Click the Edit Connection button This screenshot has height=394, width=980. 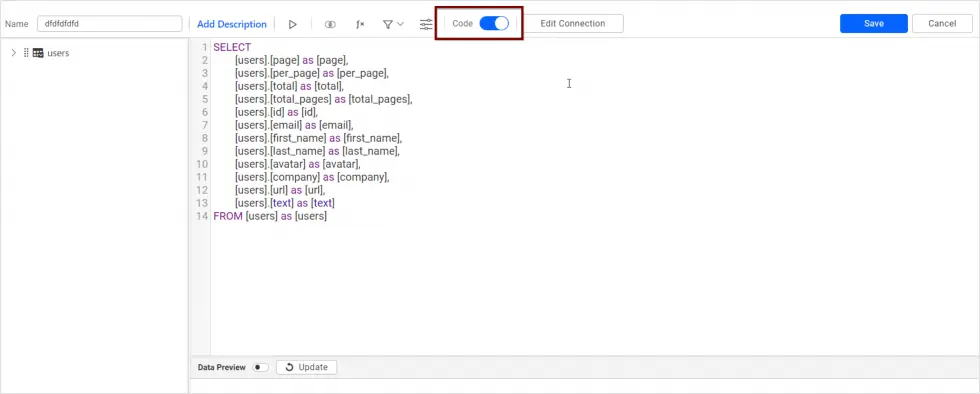click(x=573, y=24)
